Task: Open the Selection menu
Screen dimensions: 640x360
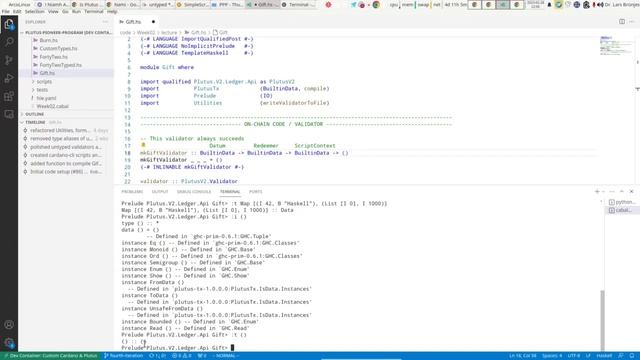Action: 34,11
